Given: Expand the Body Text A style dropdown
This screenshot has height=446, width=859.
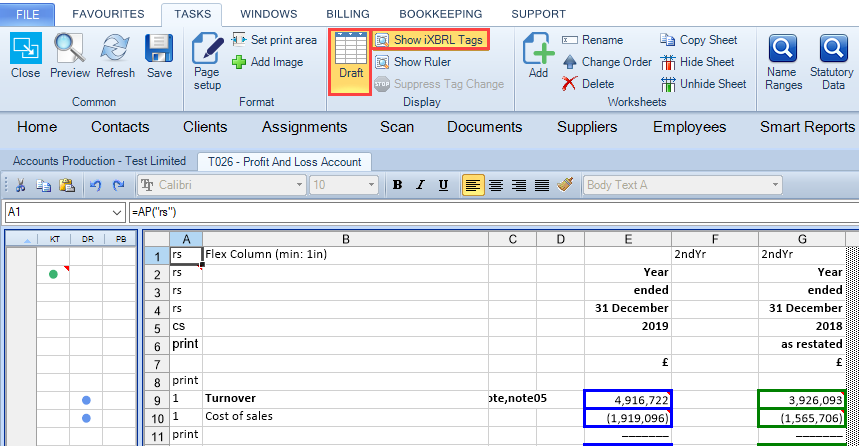Looking at the screenshot, I should point(775,185).
